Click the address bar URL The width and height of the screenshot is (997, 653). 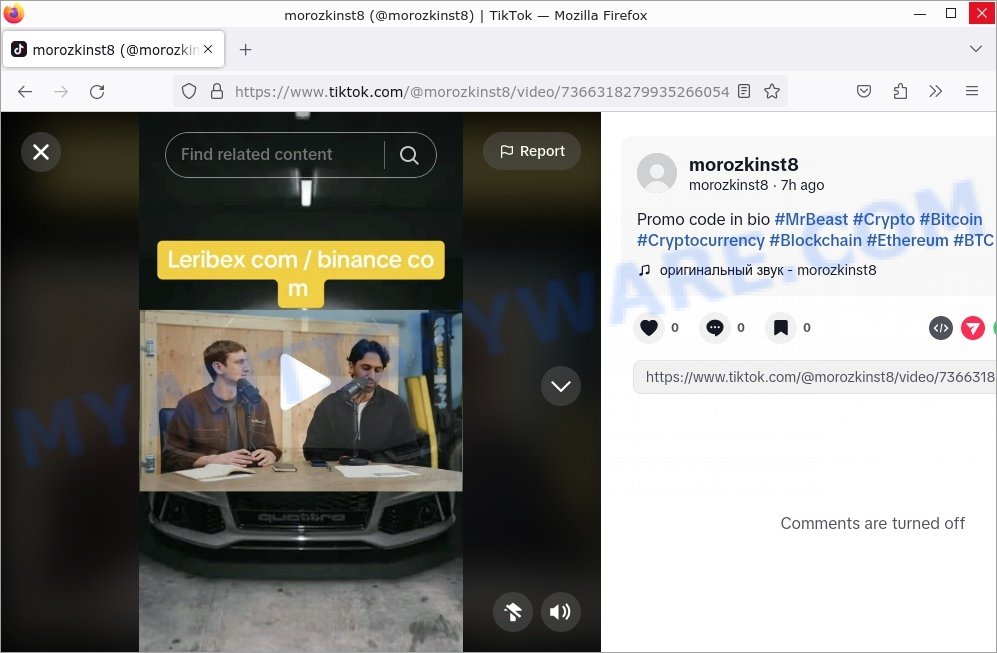pyautogui.click(x=481, y=92)
